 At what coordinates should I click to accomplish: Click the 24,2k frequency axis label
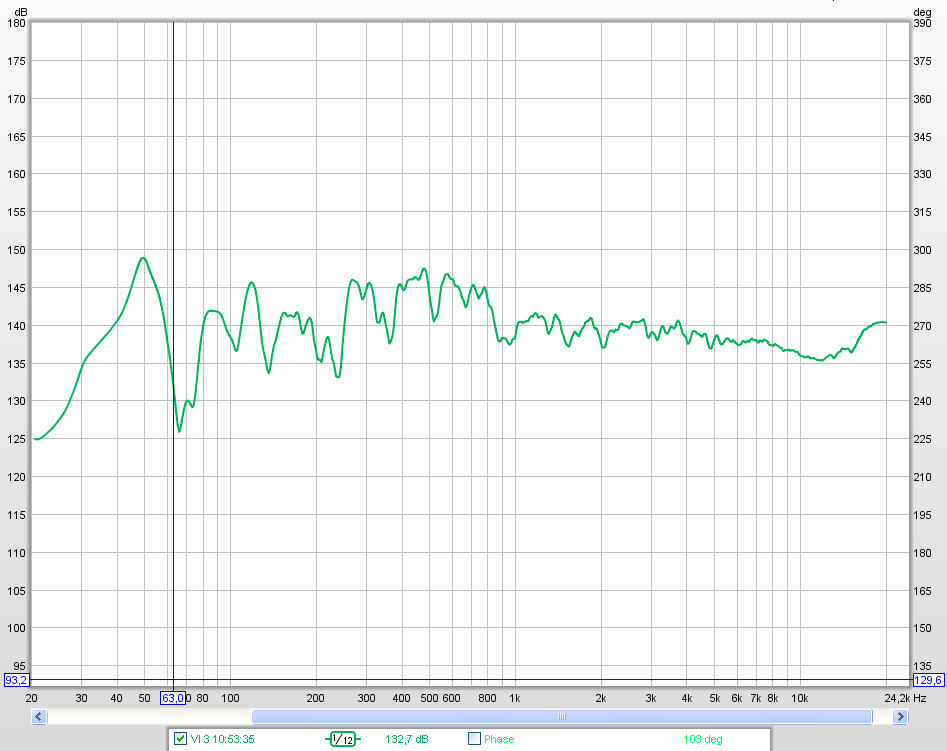[897, 698]
